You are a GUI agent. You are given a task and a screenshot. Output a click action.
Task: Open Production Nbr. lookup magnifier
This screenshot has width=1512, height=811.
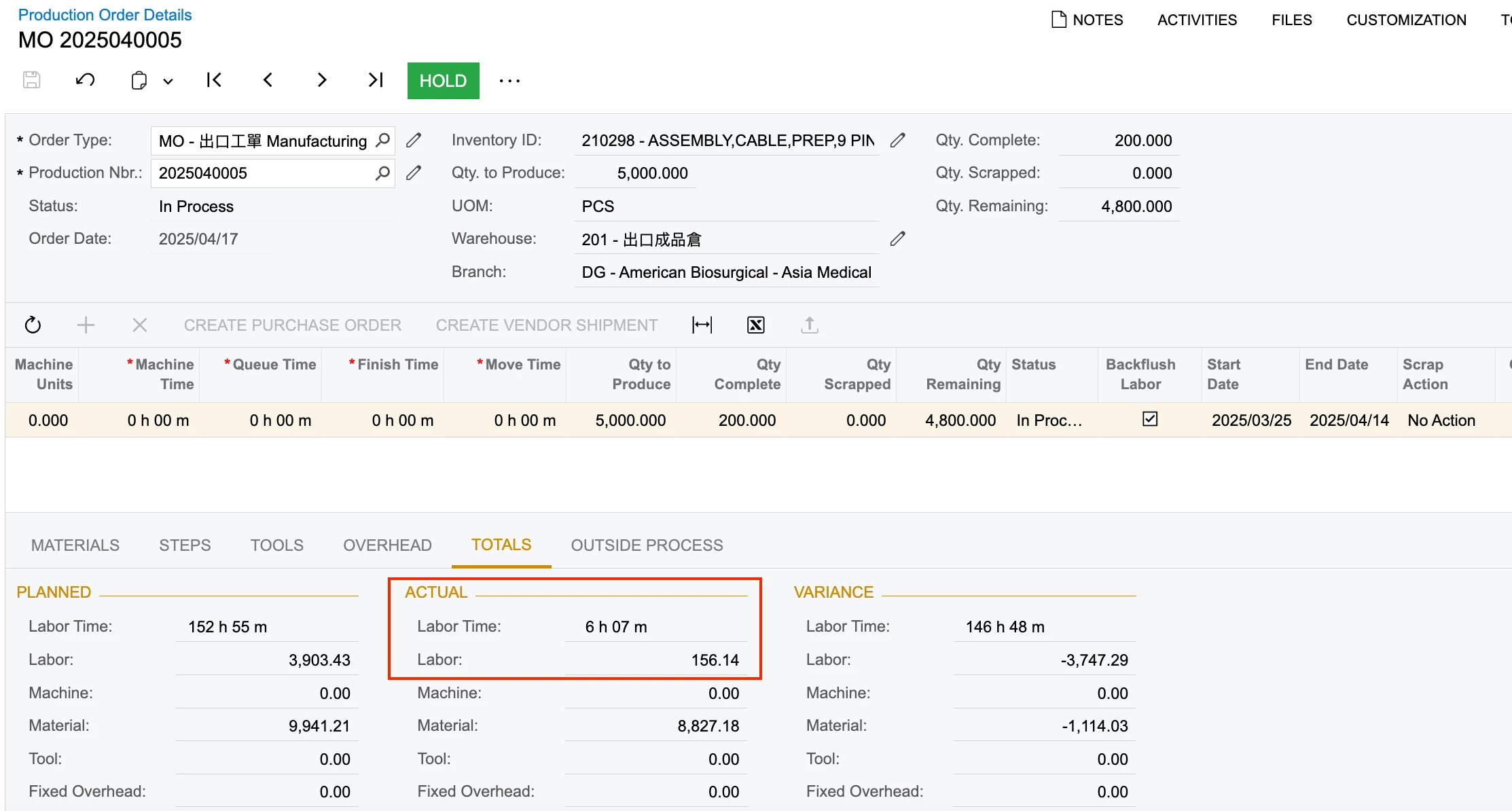[383, 173]
